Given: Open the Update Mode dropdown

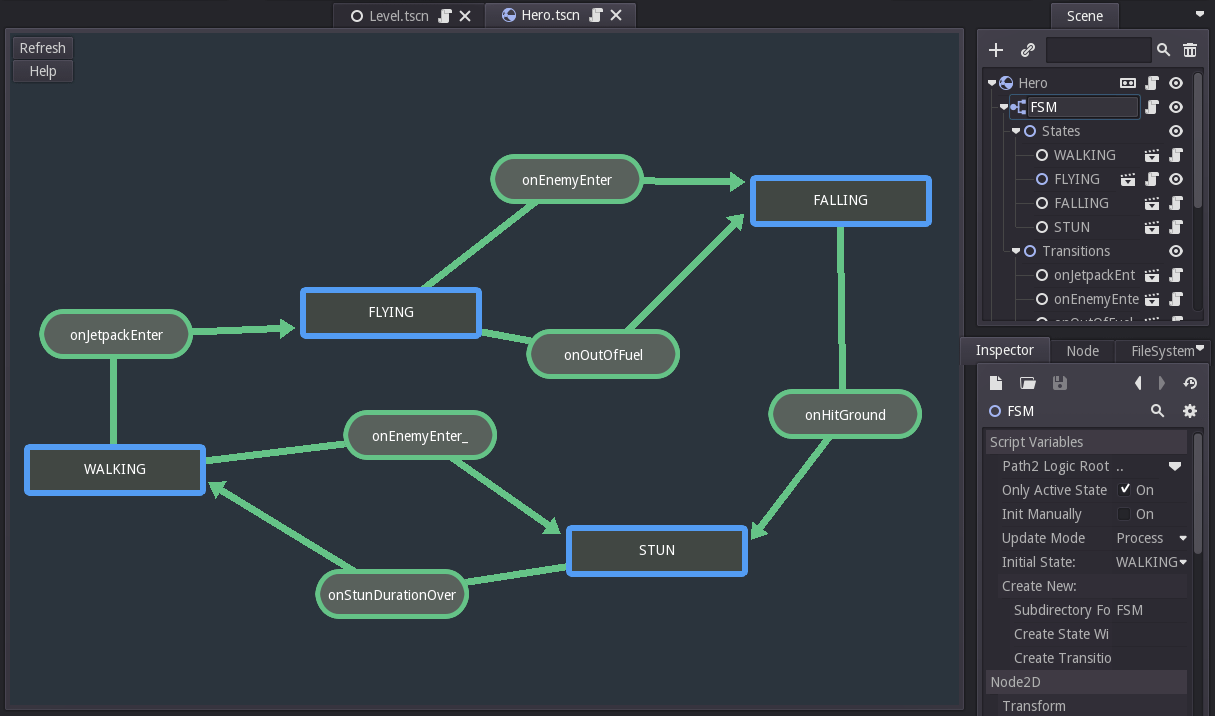Looking at the screenshot, I should click(x=1151, y=538).
